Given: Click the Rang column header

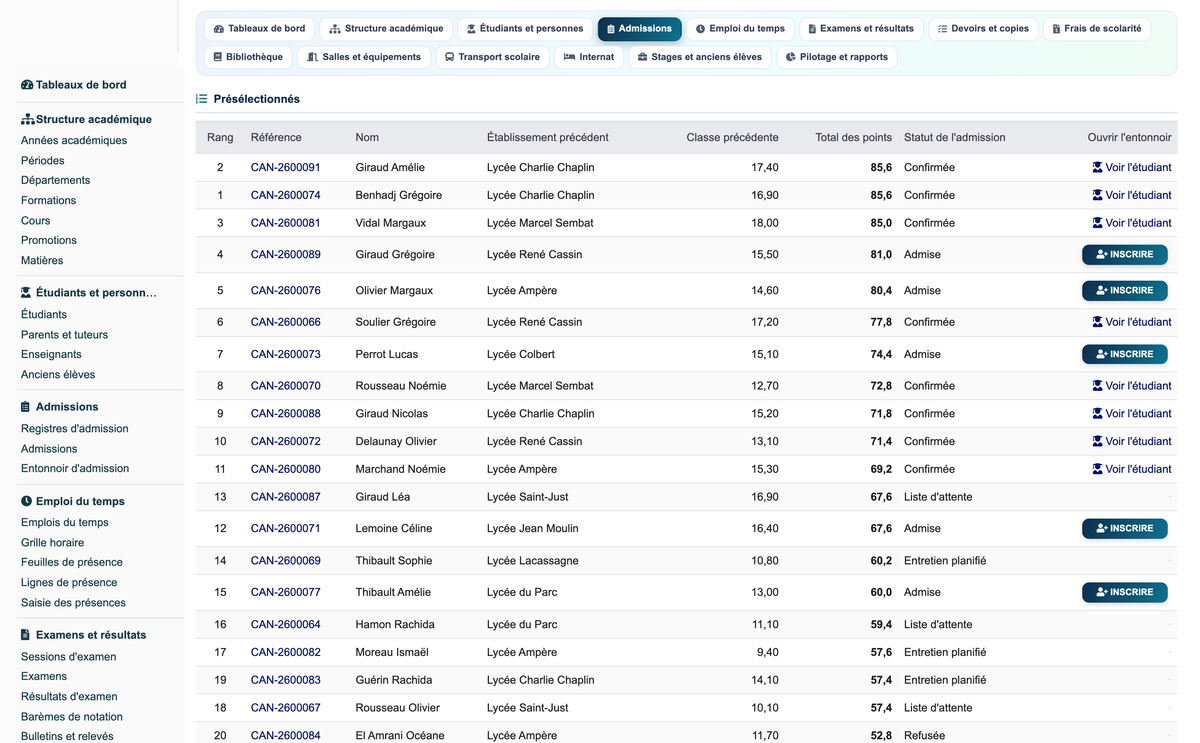Looking at the screenshot, I should [x=220, y=137].
